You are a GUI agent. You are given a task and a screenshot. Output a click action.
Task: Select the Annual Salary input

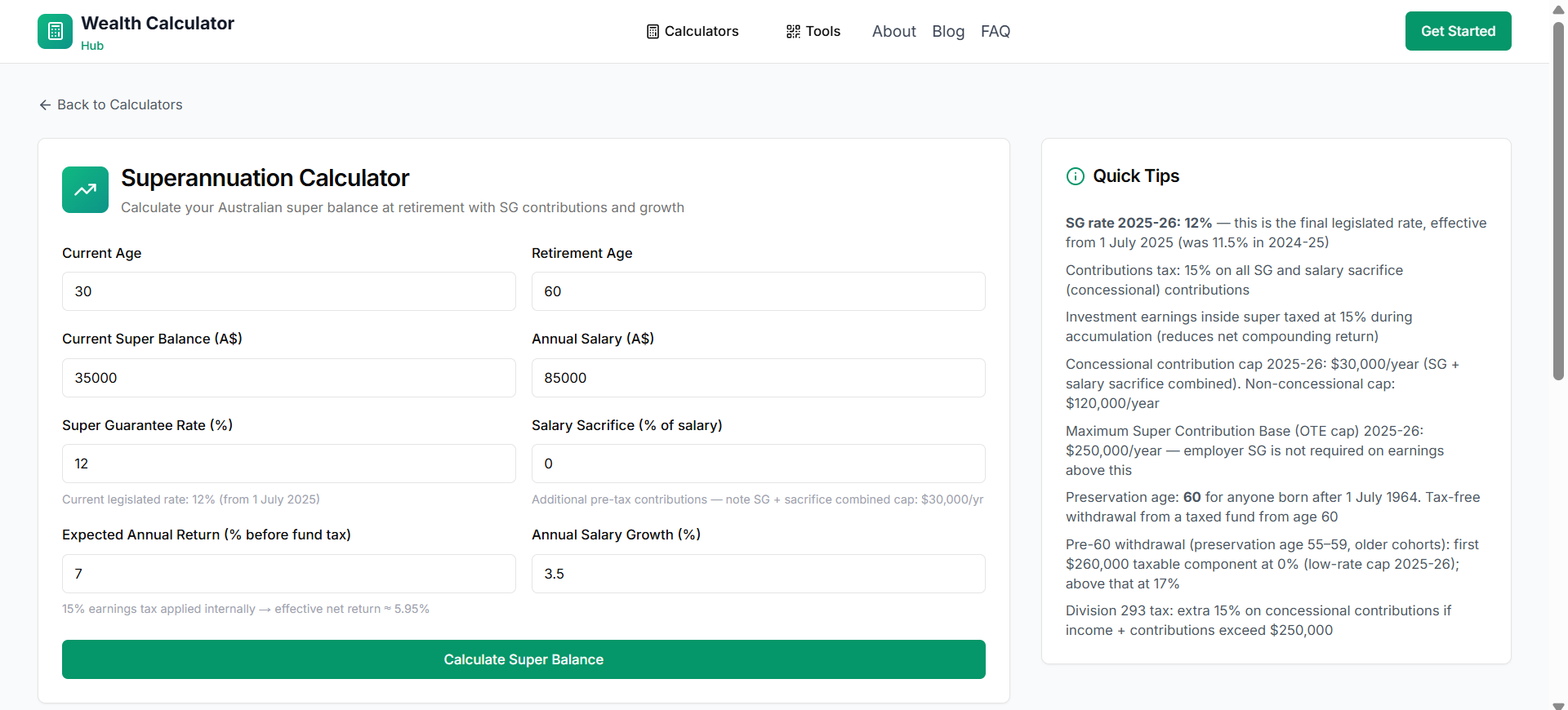[759, 378]
